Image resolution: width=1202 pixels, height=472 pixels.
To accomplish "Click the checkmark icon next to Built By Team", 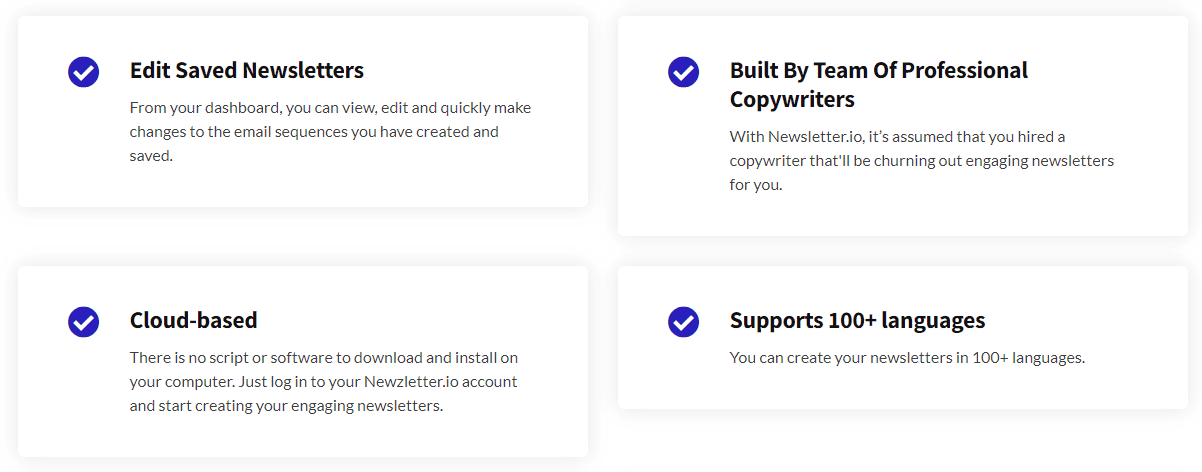I will pyautogui.click(x=683, y=72).
